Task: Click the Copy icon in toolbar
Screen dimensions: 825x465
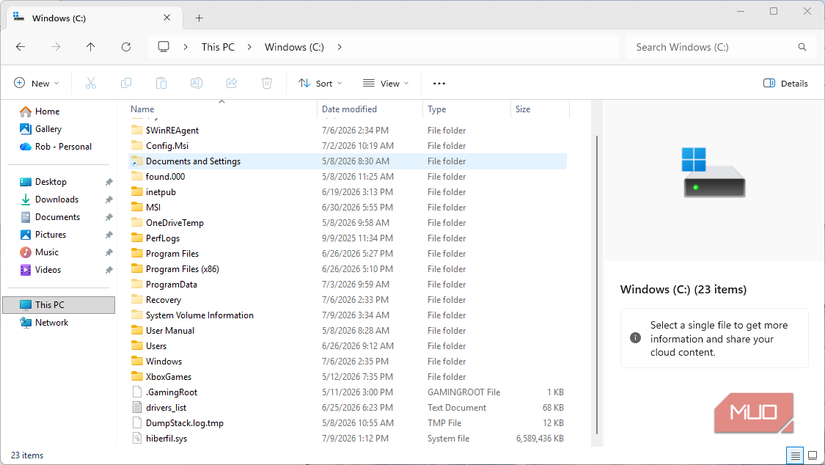Action: tap(126, 83)
